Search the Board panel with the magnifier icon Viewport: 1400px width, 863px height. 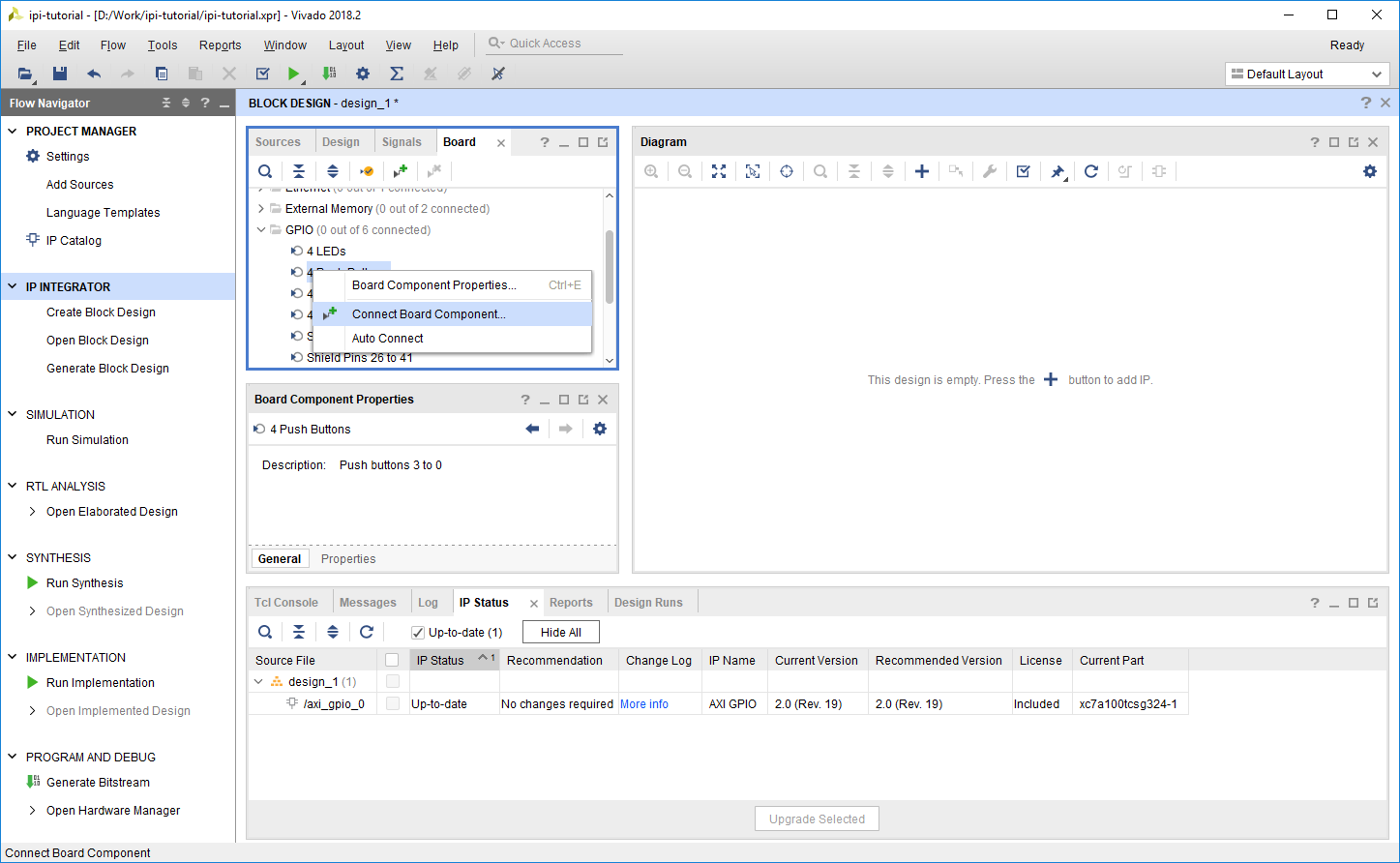pos(265,171)
